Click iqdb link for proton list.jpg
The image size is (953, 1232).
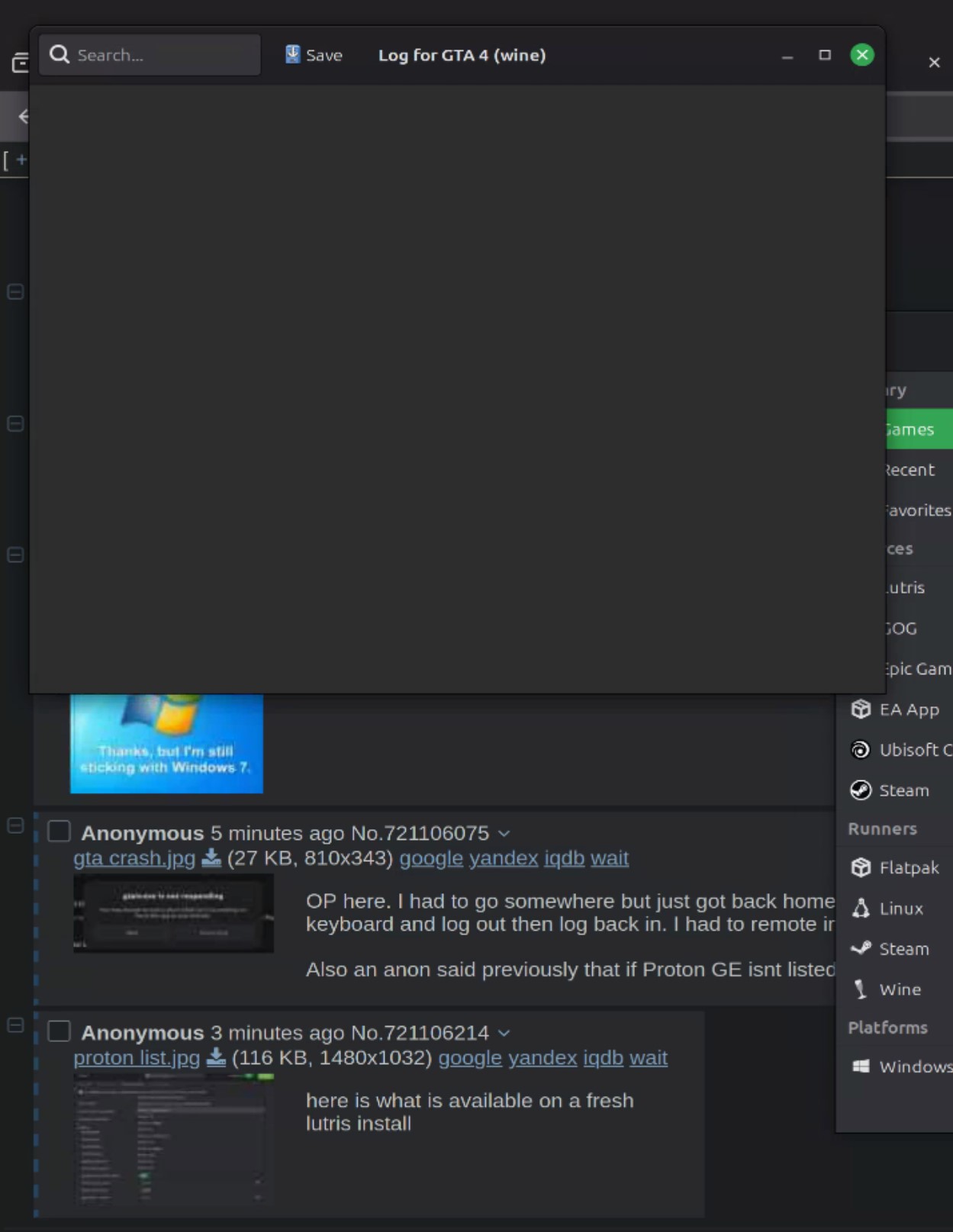[603, 1058]
